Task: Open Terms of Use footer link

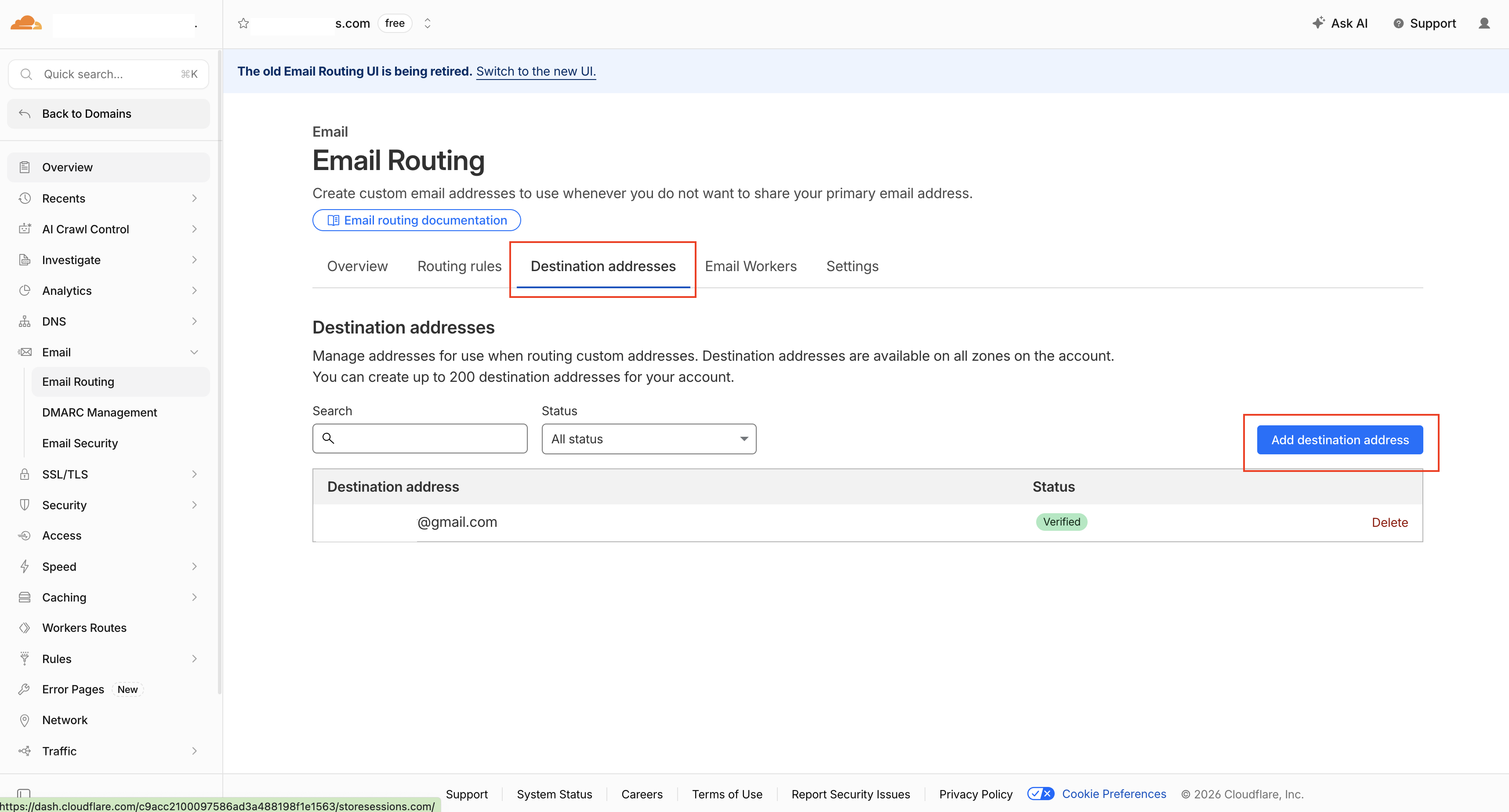Action: (x=727, y=794)
